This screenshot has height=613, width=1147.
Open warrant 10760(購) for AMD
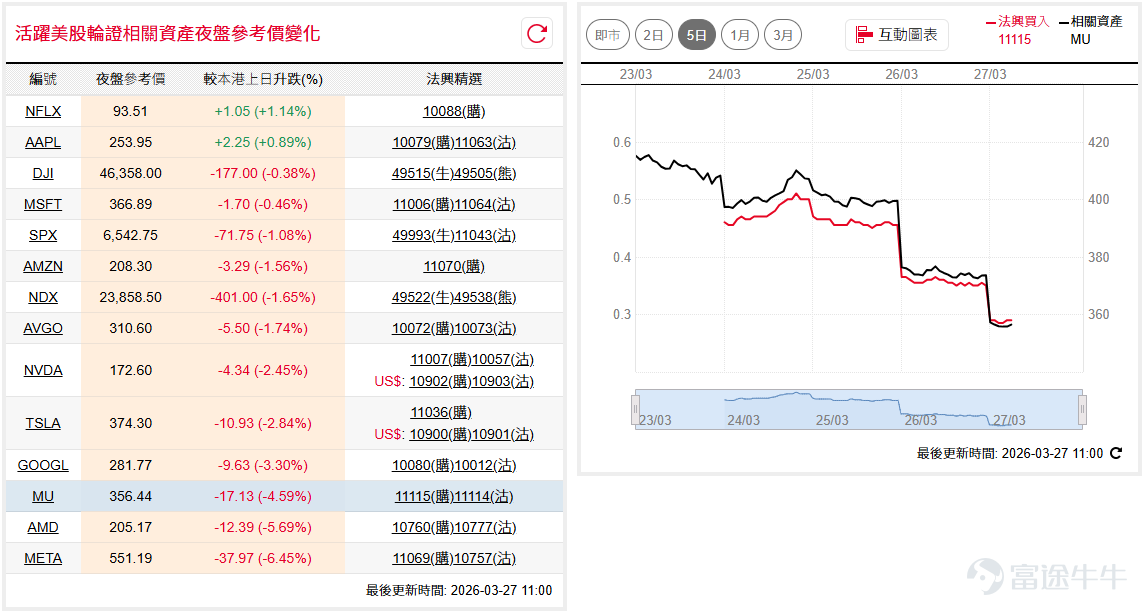[x=423, y=527]
